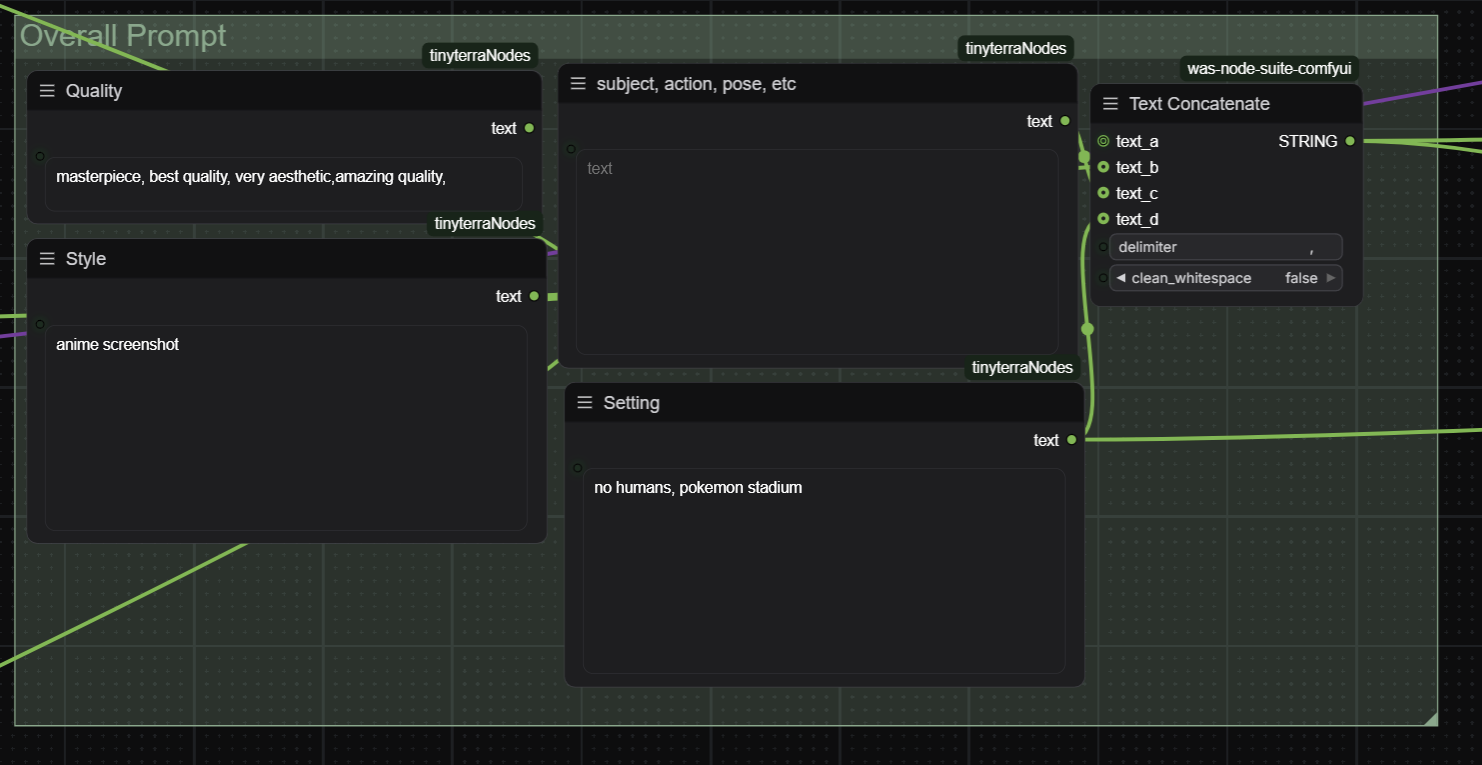This screenshot has height=765, width=1482.
Task: Click the Style node text output port
Action: (534, 296)
